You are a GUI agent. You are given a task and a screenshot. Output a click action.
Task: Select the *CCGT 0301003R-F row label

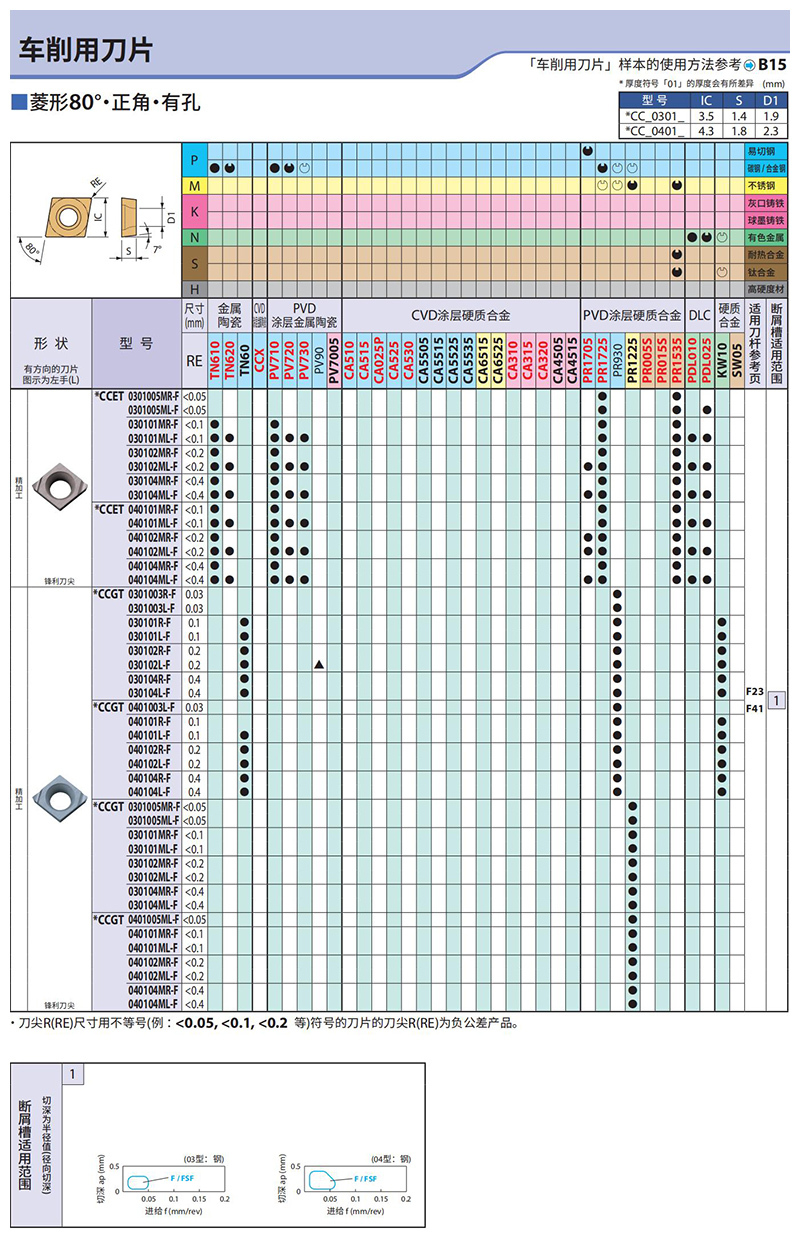pos(137,594)
